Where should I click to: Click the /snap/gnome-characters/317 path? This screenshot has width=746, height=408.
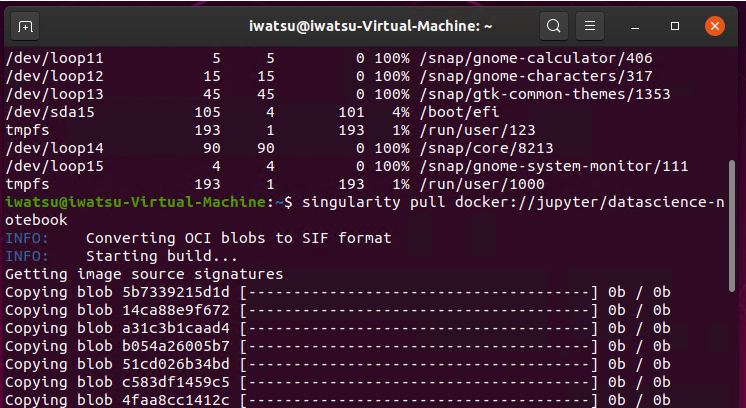[x=536, y=77]
